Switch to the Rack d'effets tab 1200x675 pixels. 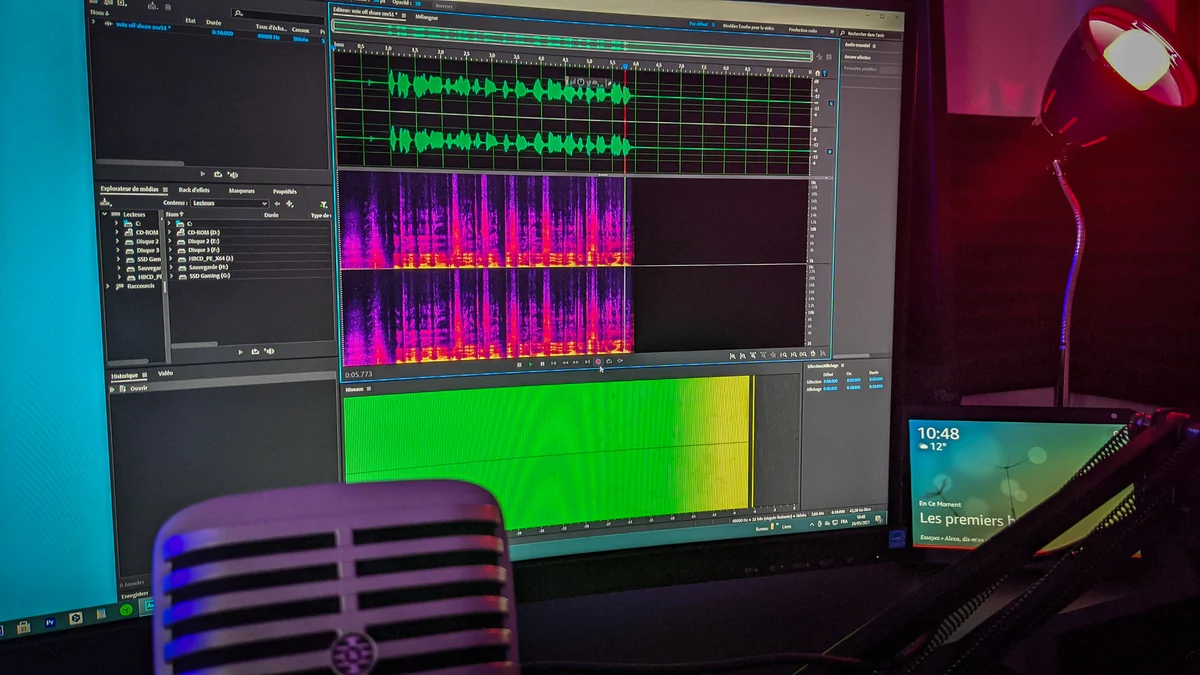pyautogui.click(x=194, y=190)
